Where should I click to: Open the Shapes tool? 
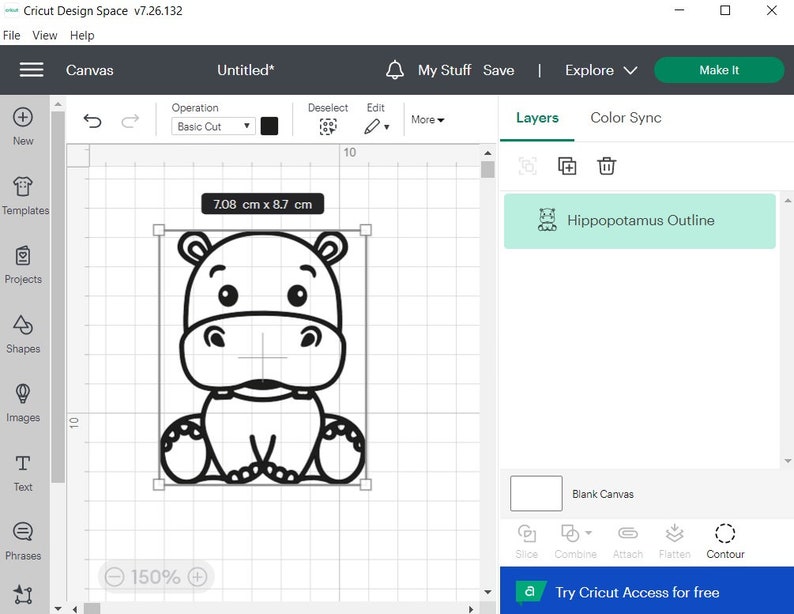click(23, 325)
